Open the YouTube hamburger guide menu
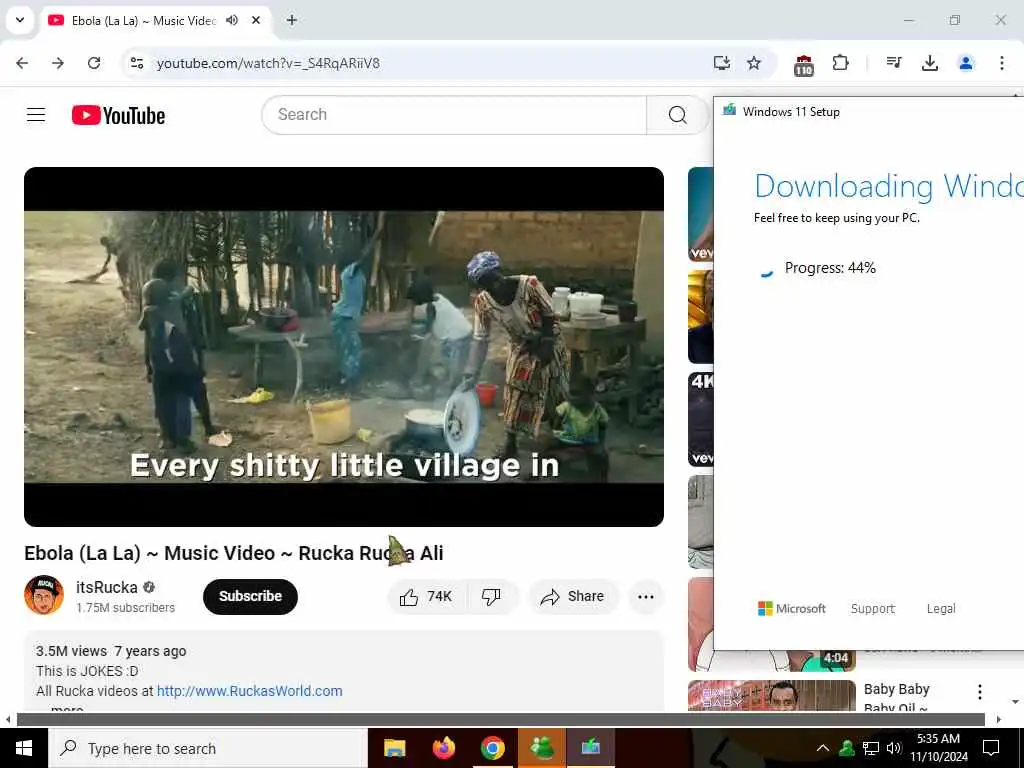Viewport: 1024px width, 768px height. 36,115
